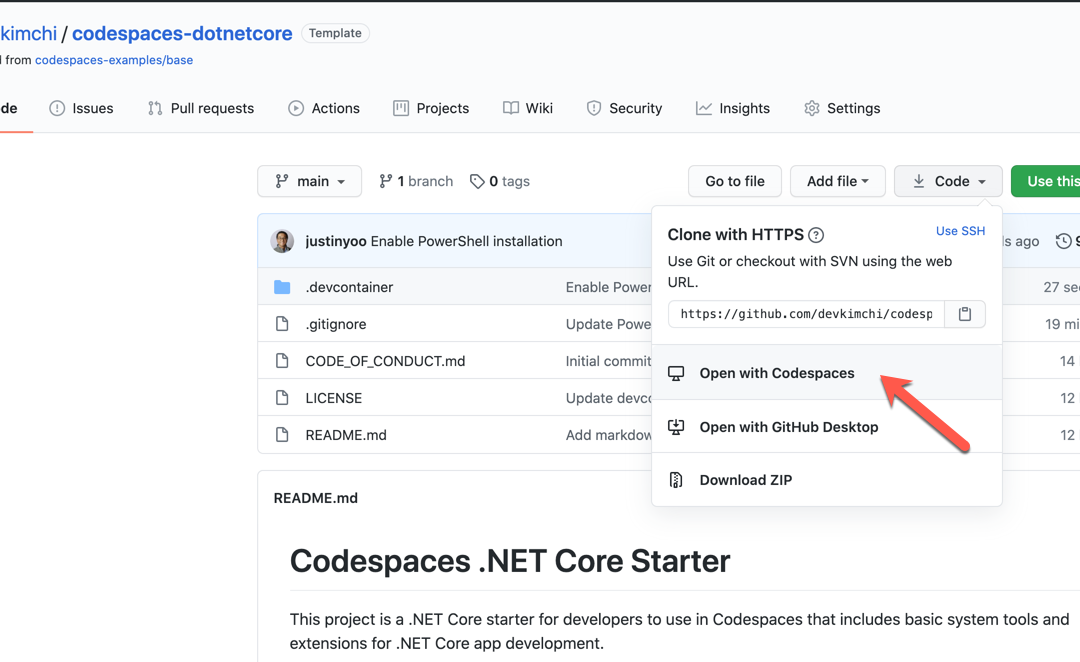The image size is (1080, 662).
Task: Click the folder icon for .devcontainer
Action: [x=282, y=287]
